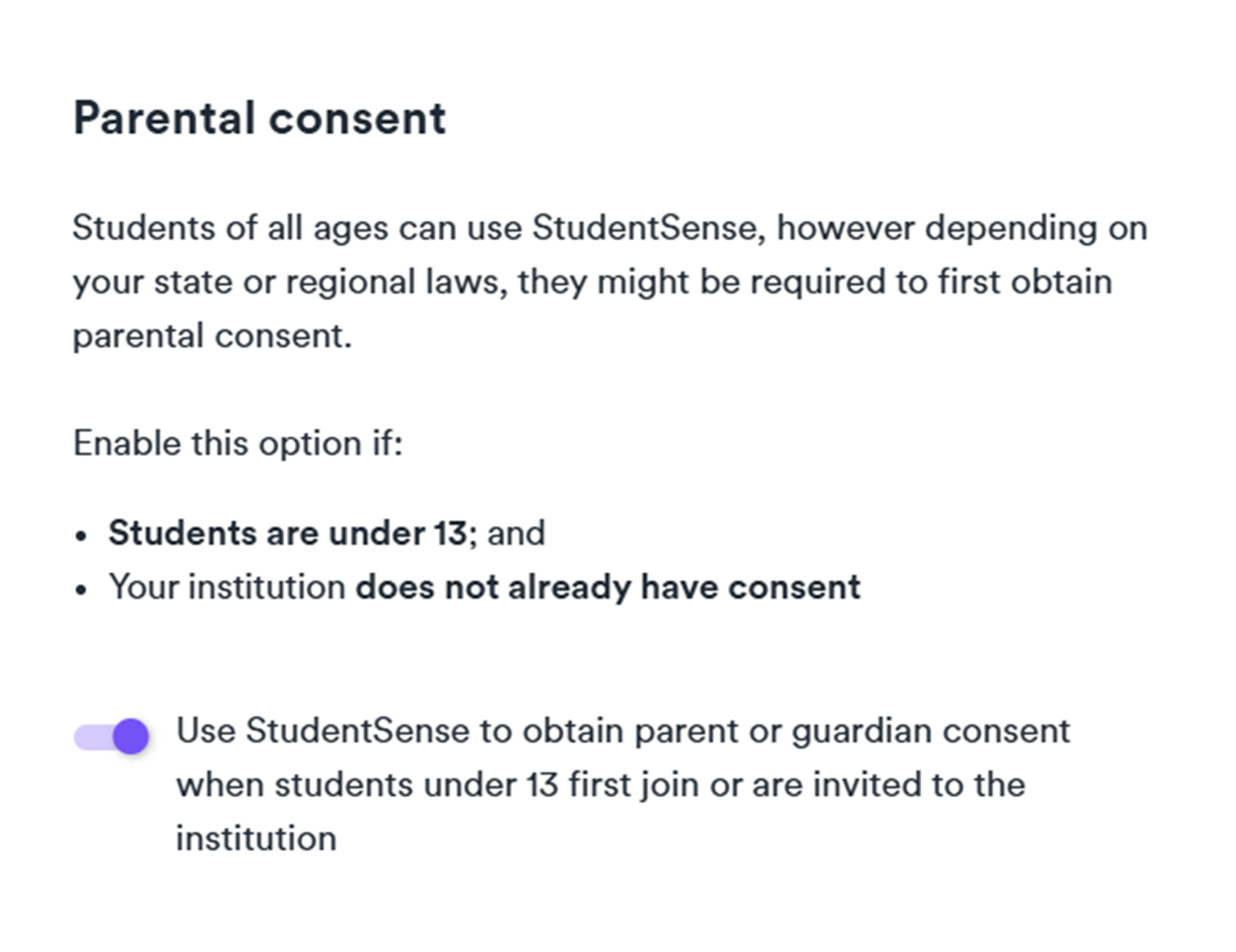Click the 'parental consent.' line ending the paragraph
Screen dimensions: 1236x952
(x=212, y=336)
